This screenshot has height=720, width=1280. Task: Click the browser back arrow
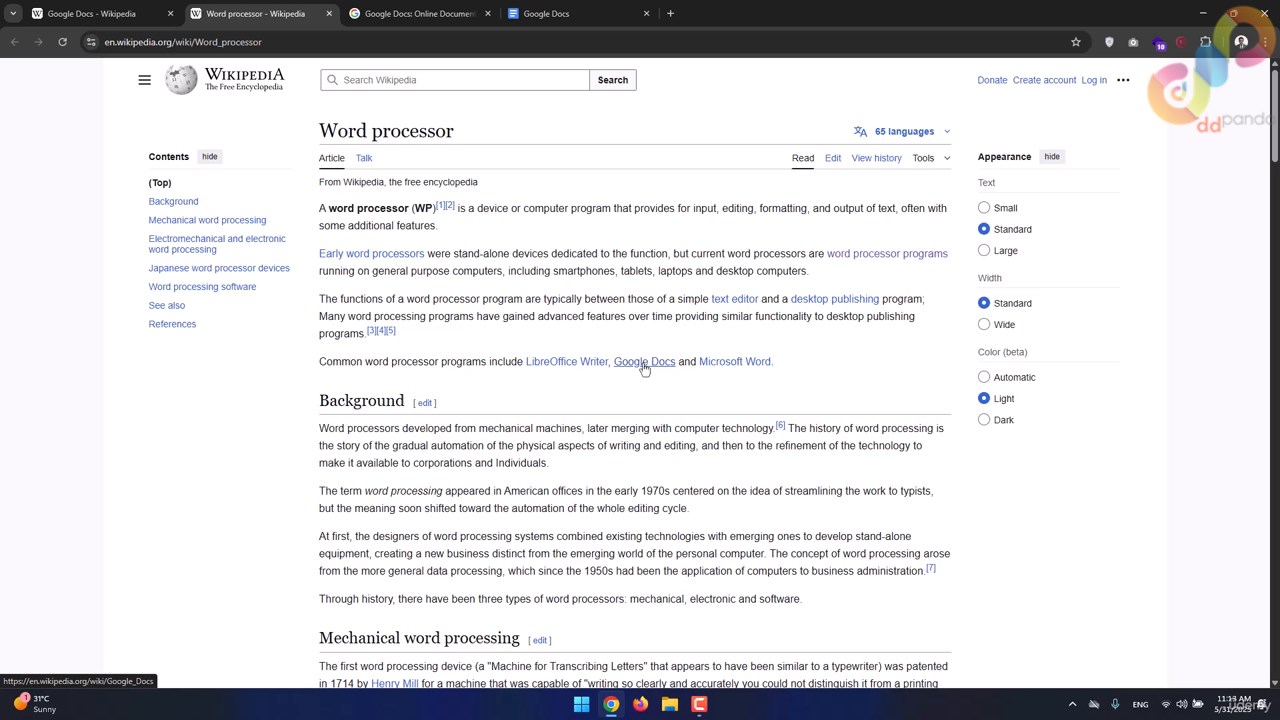pyautogui.click(x=15, y=42)
